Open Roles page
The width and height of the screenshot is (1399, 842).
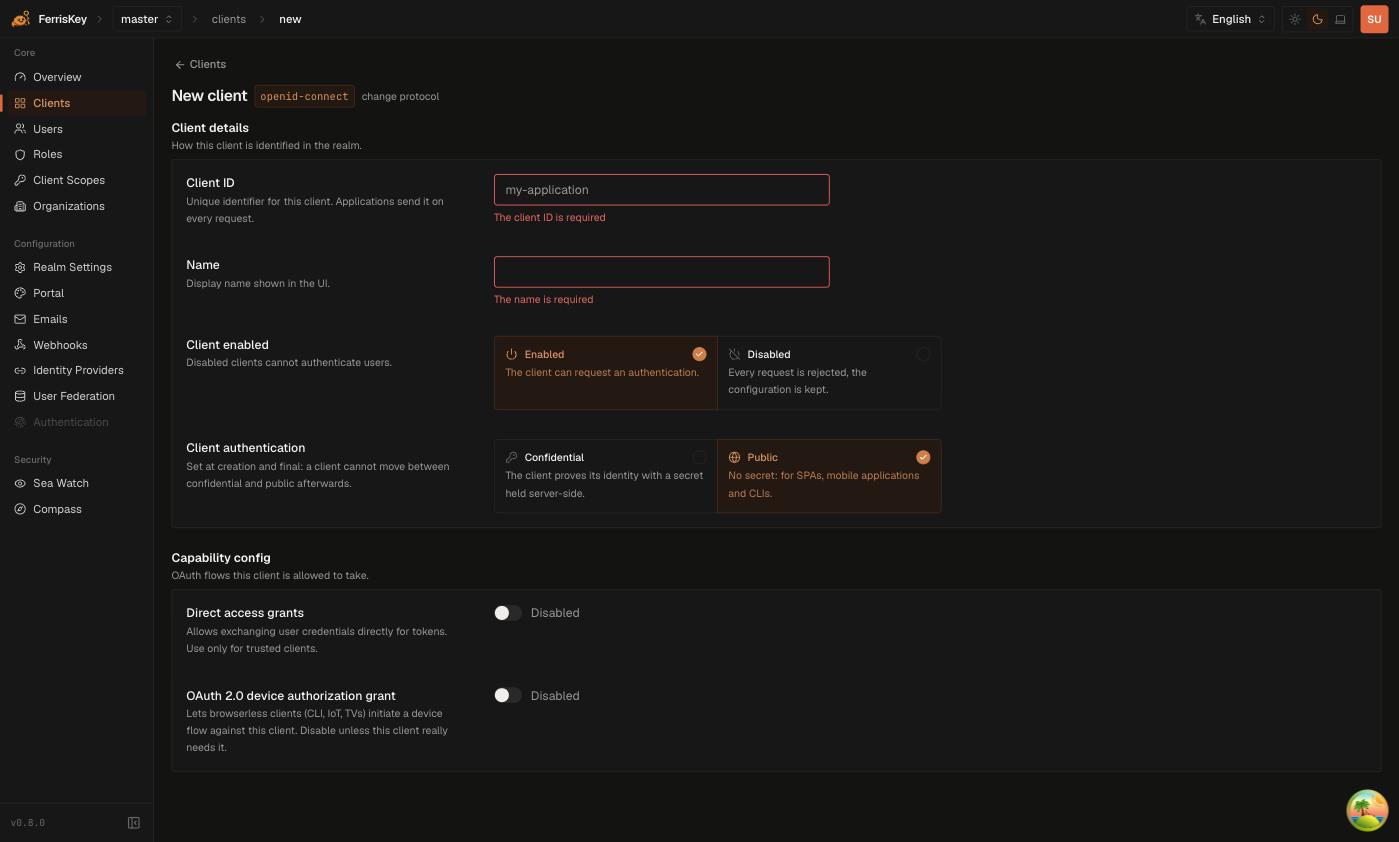(x=75, y=154)
